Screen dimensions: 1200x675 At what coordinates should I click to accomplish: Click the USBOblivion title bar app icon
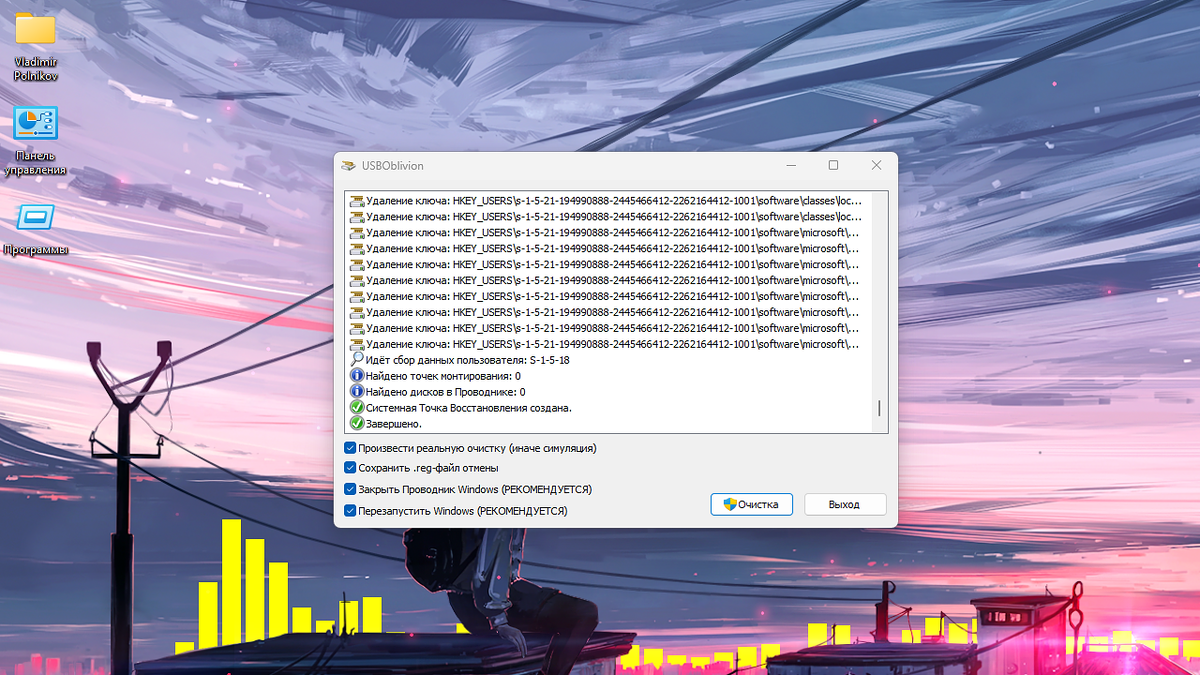[348, 166]
